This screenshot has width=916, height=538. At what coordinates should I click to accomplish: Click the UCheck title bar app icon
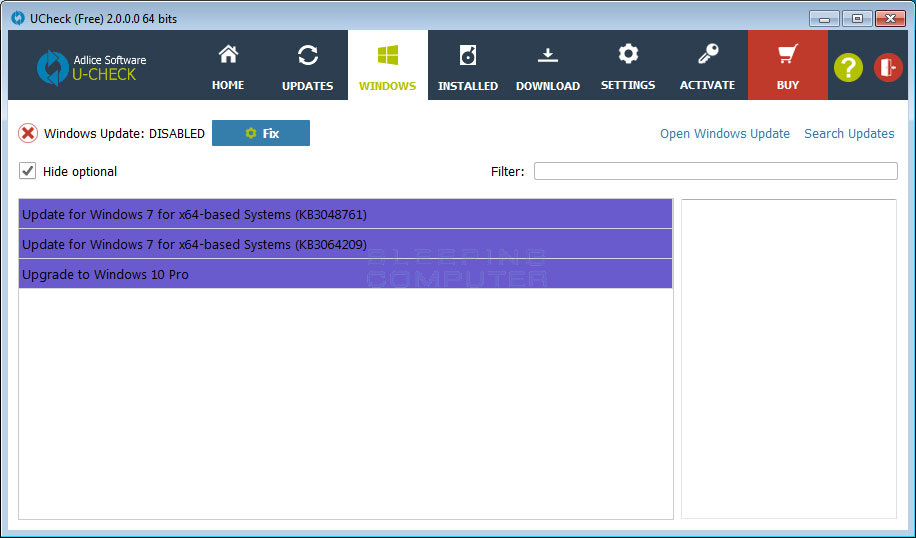[x=18, y=18]
